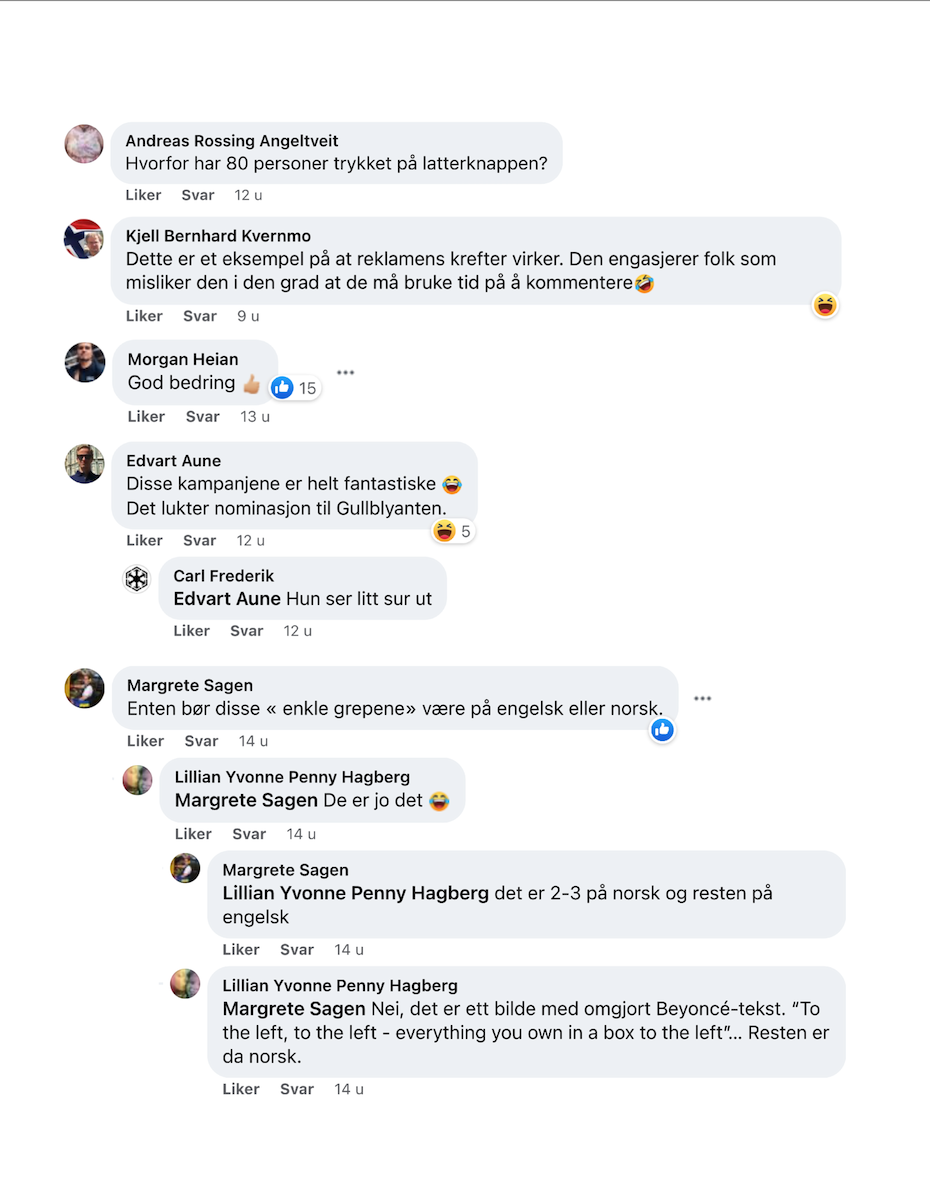This screenshot has width=930, height=1200.
Task: Open Margrete Sagen's name on the top-level comment
Action: pos(190,685)
